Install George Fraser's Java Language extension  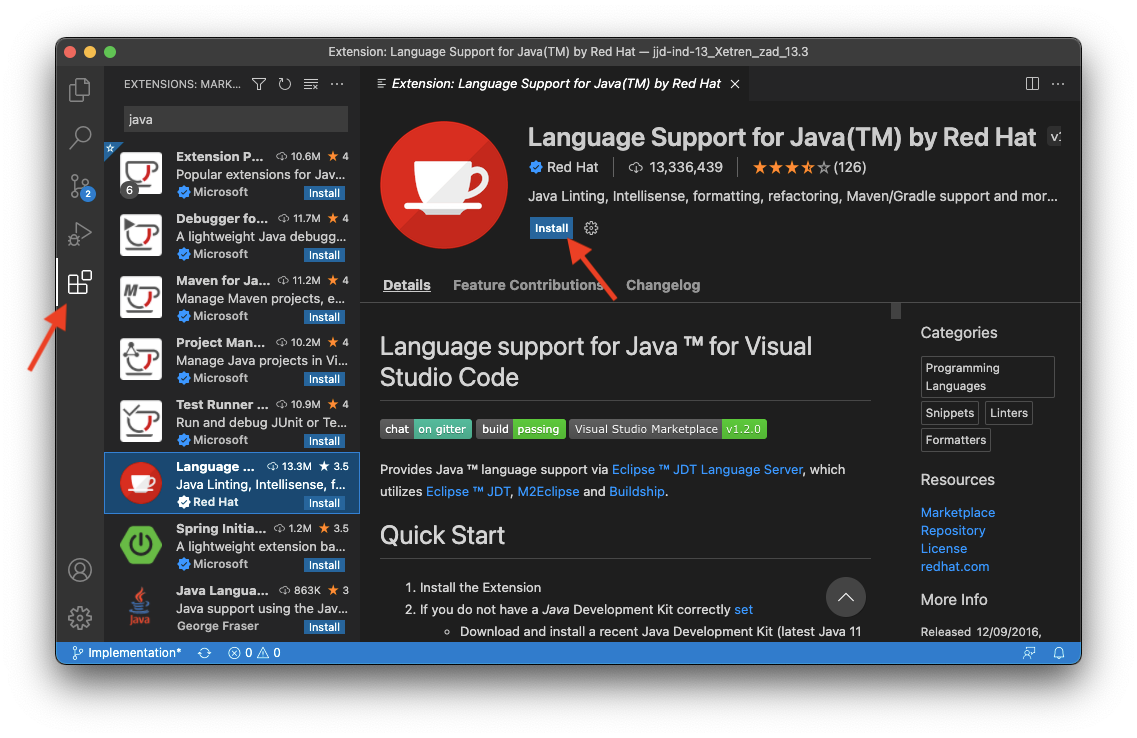click(324, 627)
